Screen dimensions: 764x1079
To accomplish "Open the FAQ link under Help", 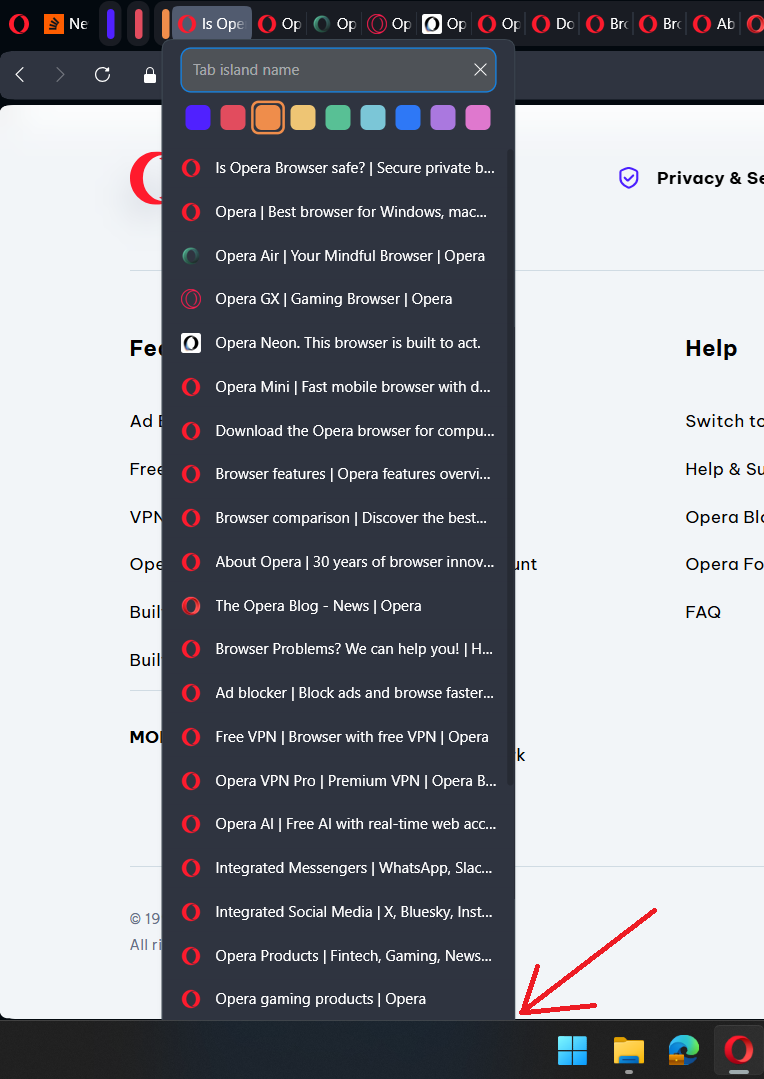I will coord(703,612).
